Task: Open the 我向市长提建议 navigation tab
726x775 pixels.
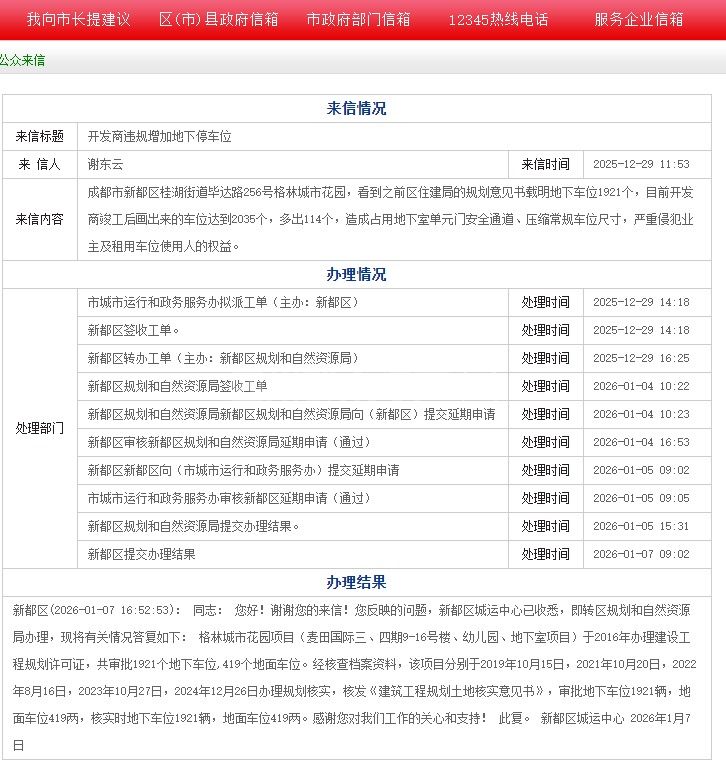Action: [x=78, y=19]
